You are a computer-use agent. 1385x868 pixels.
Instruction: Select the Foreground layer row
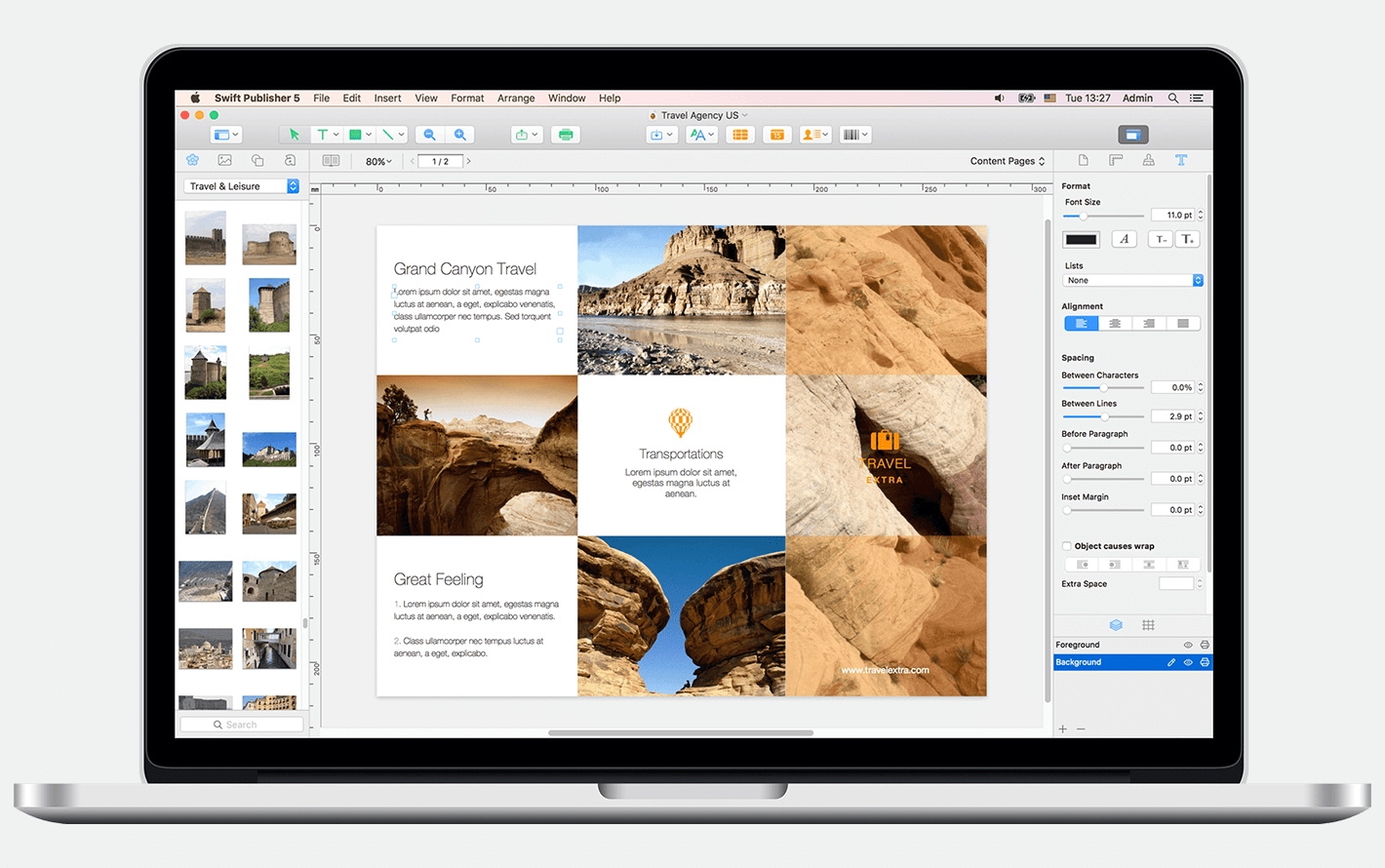click(1132, 645)
